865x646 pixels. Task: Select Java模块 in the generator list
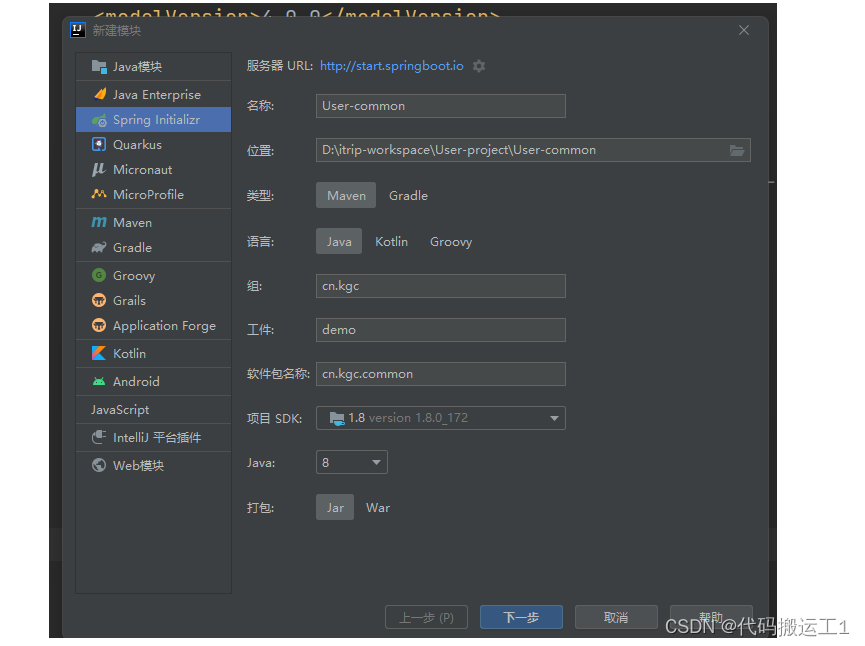(153, 67)
